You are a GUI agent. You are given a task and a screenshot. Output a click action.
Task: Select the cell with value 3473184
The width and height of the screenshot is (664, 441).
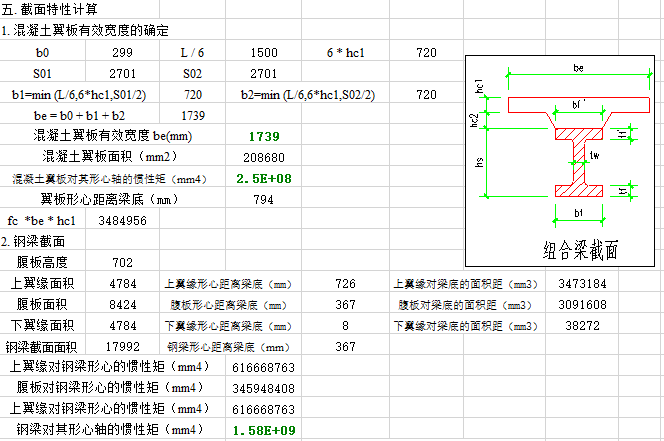click(582, 283)
